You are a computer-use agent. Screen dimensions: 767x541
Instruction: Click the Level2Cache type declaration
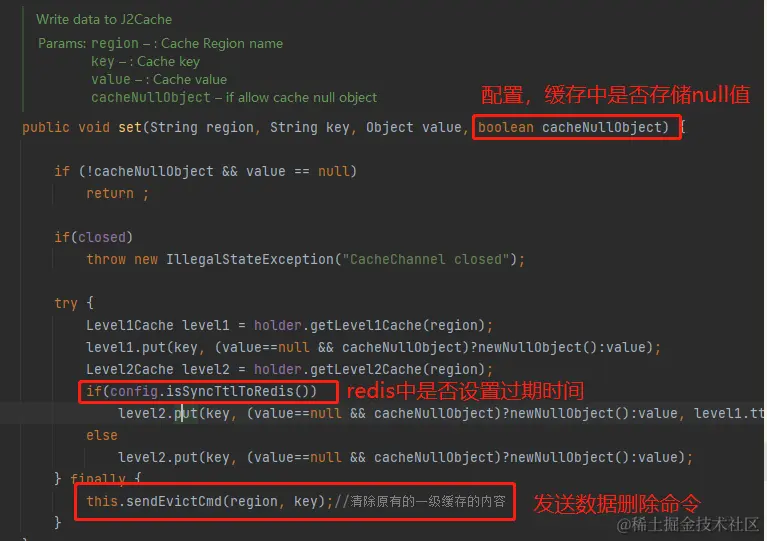(130, 369)
